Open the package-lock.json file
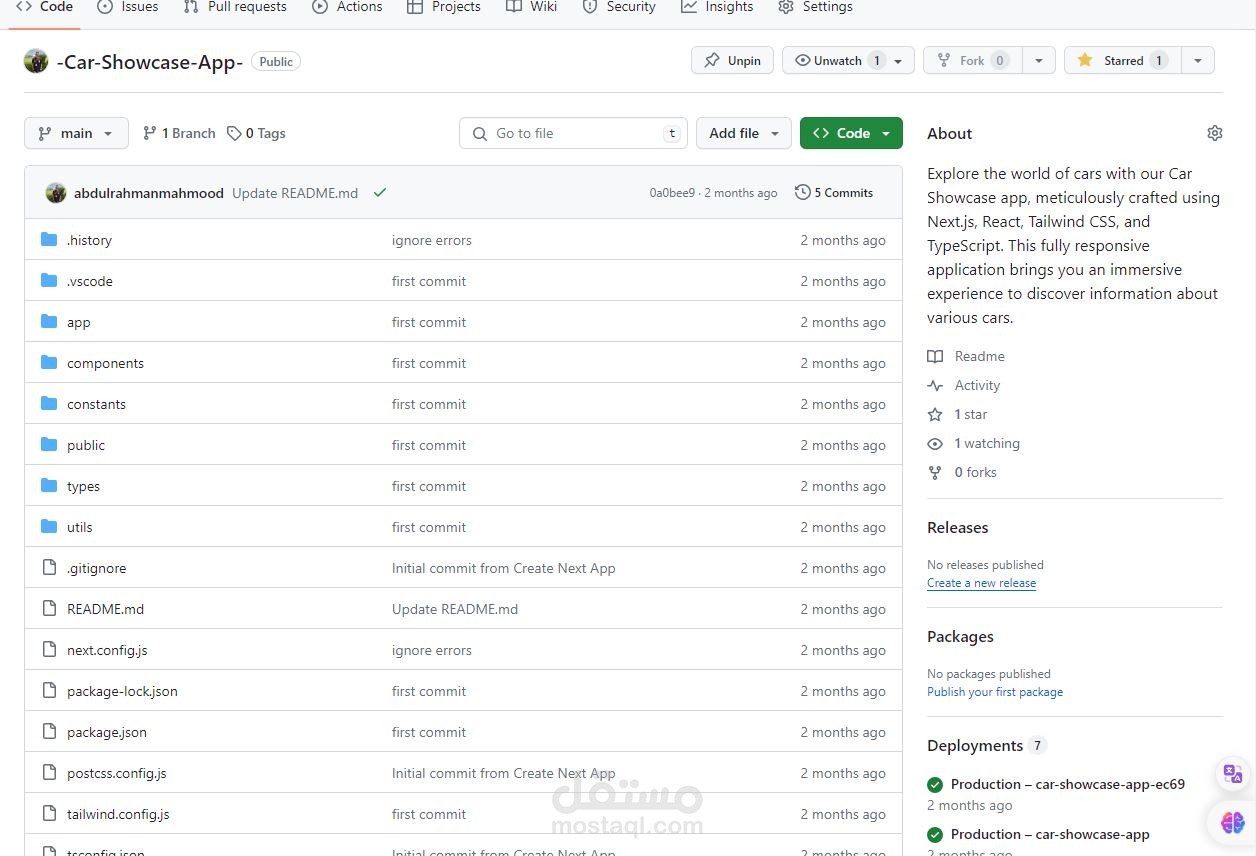Viewport: 1256px width, 856px height. 122,691
